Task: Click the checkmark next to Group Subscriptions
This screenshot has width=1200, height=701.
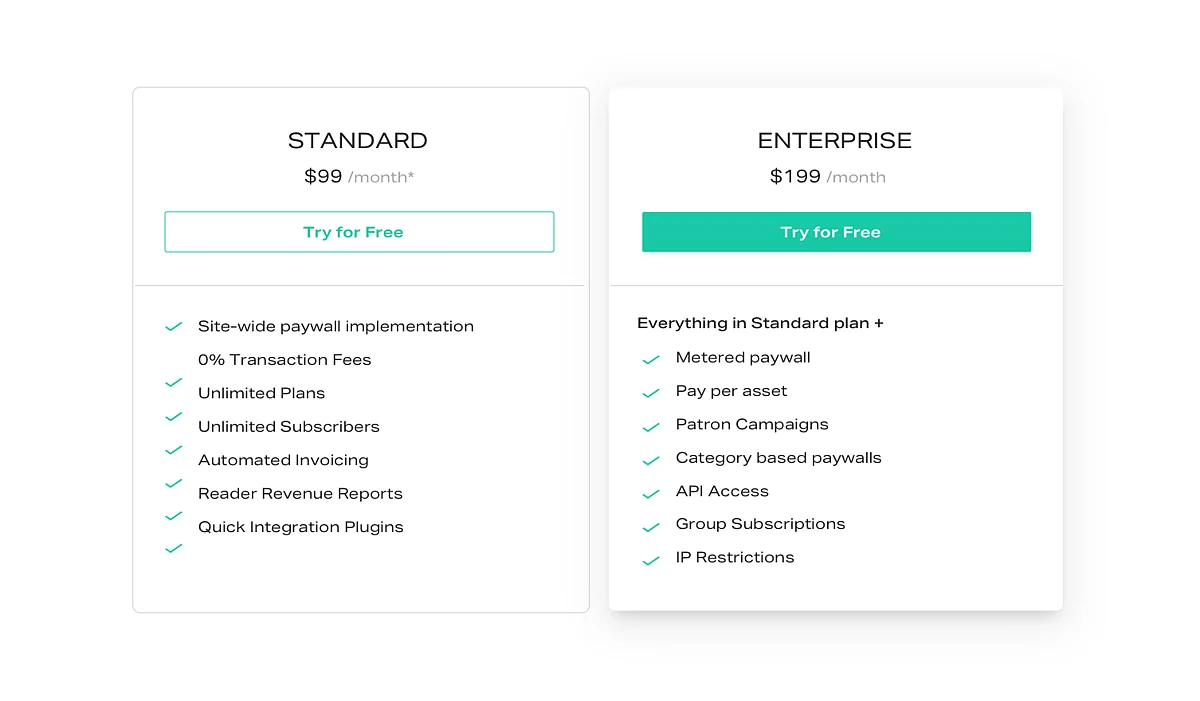Action: [x=651, y=527]
